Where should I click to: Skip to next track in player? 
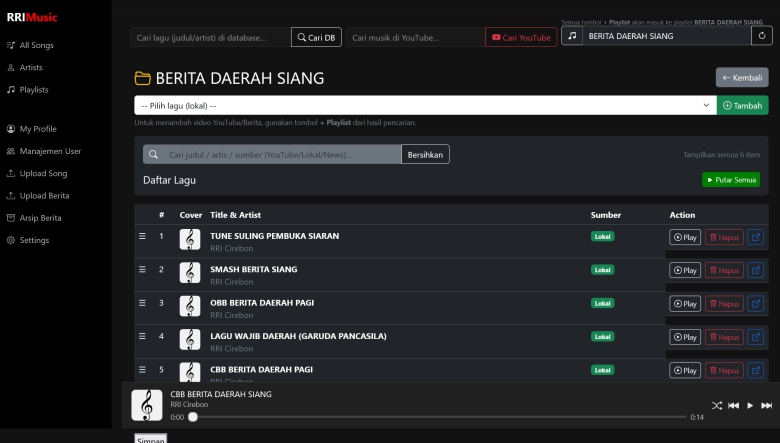tap(766, 405)
